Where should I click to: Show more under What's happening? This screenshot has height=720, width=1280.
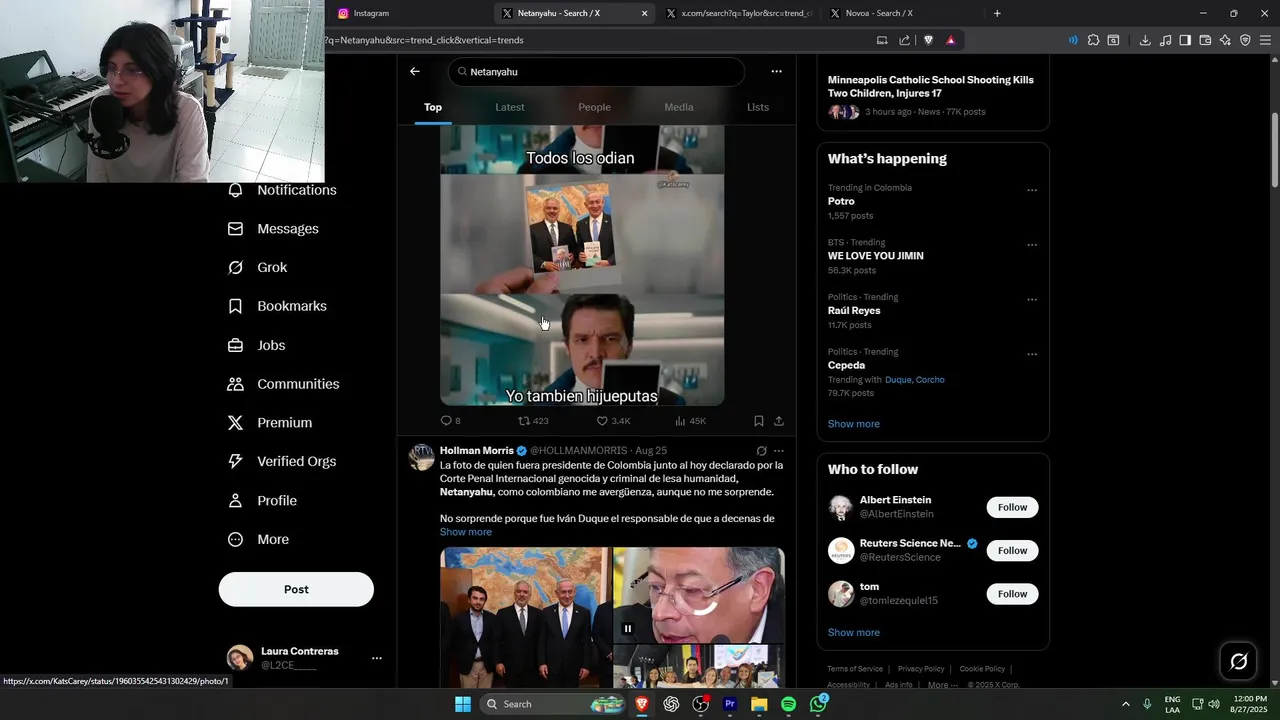(854, 424)
